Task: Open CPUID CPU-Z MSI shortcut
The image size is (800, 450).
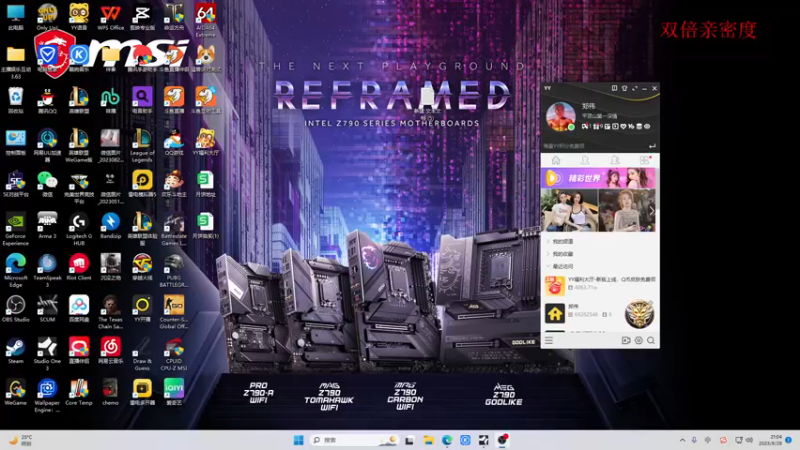Action: pos(174,354)
